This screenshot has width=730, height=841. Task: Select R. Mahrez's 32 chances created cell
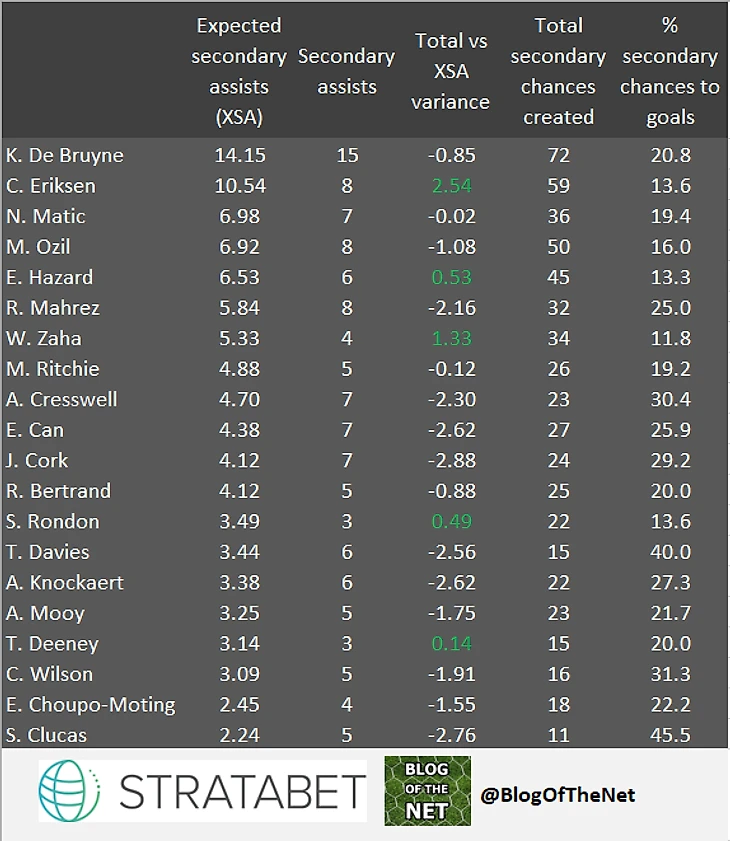558,308
